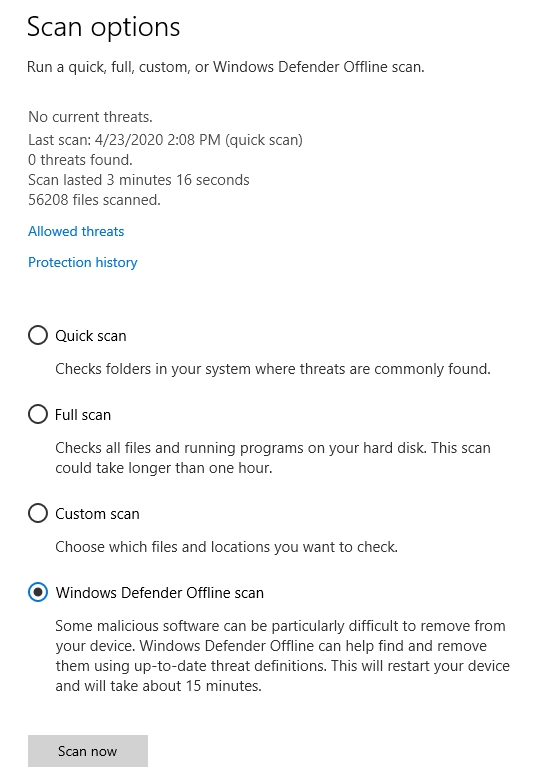Click the Last scan date and time line
557x784 pixels.
pos(166,140)
